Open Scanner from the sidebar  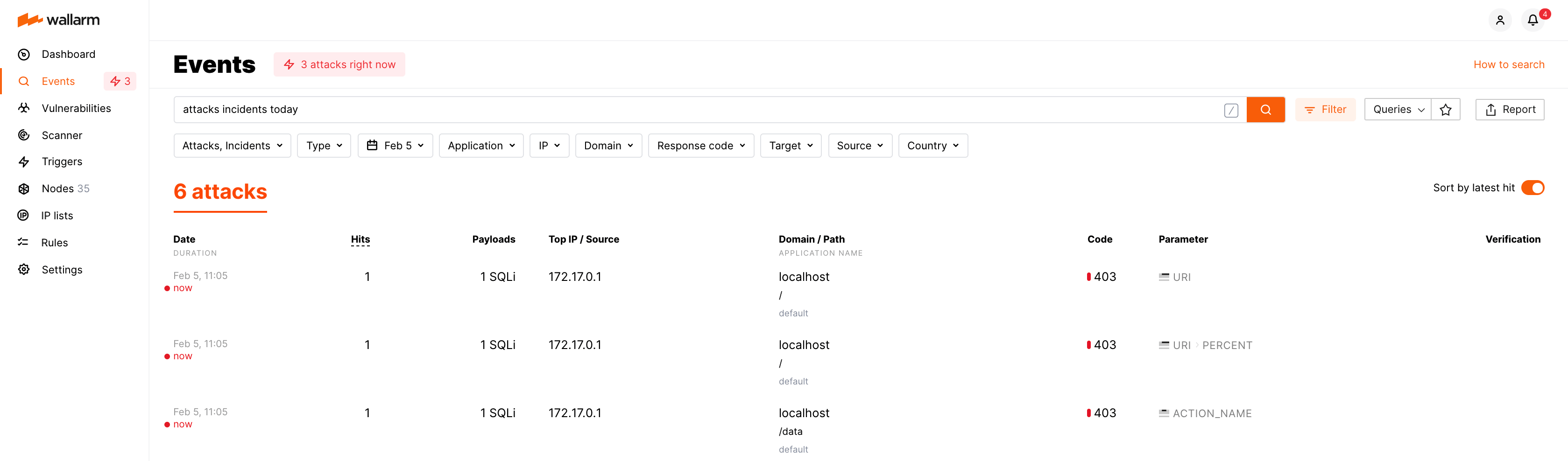click(62, 135)
